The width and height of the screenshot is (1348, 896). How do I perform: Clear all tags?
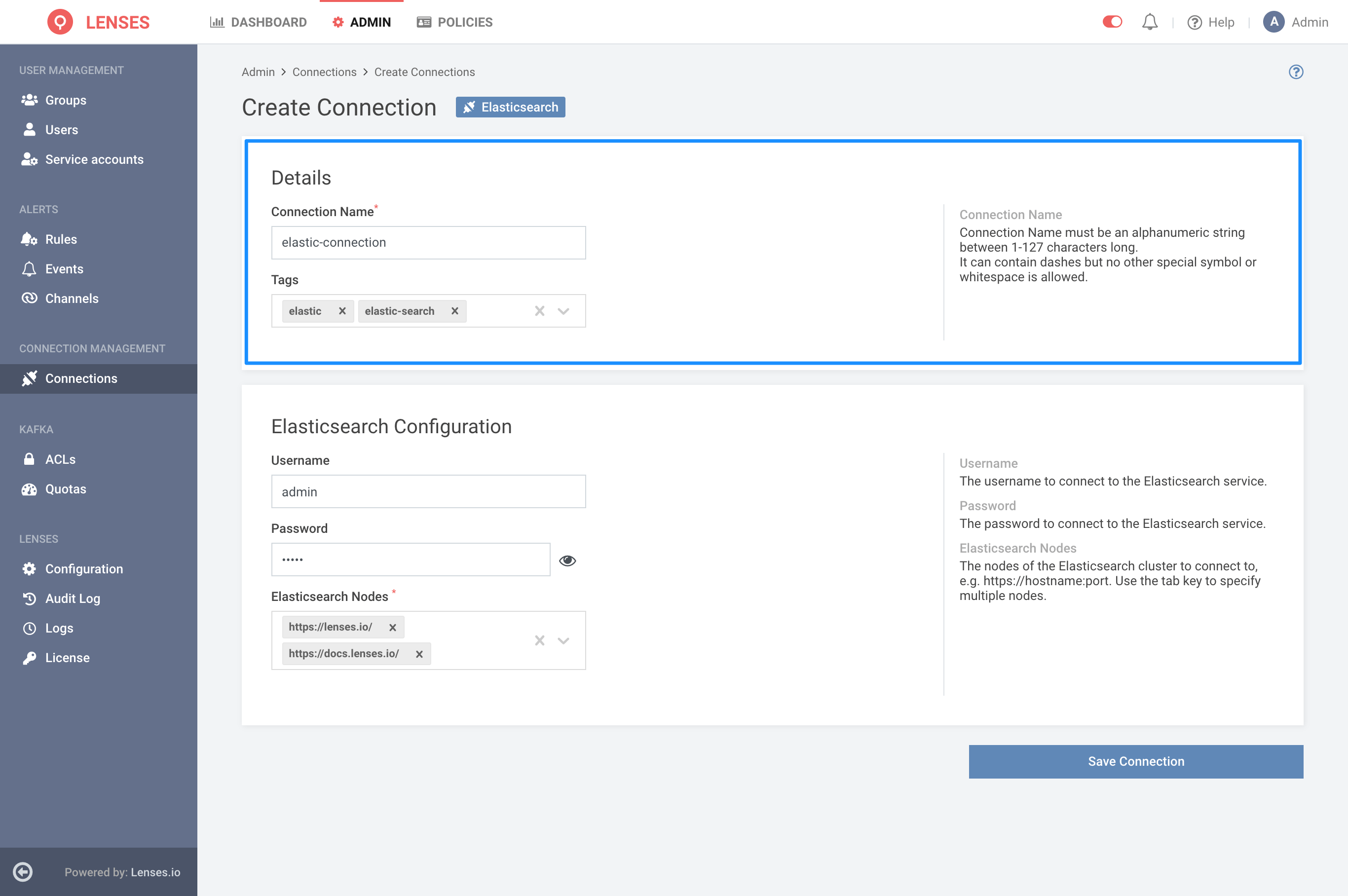[x=539, y=311]
